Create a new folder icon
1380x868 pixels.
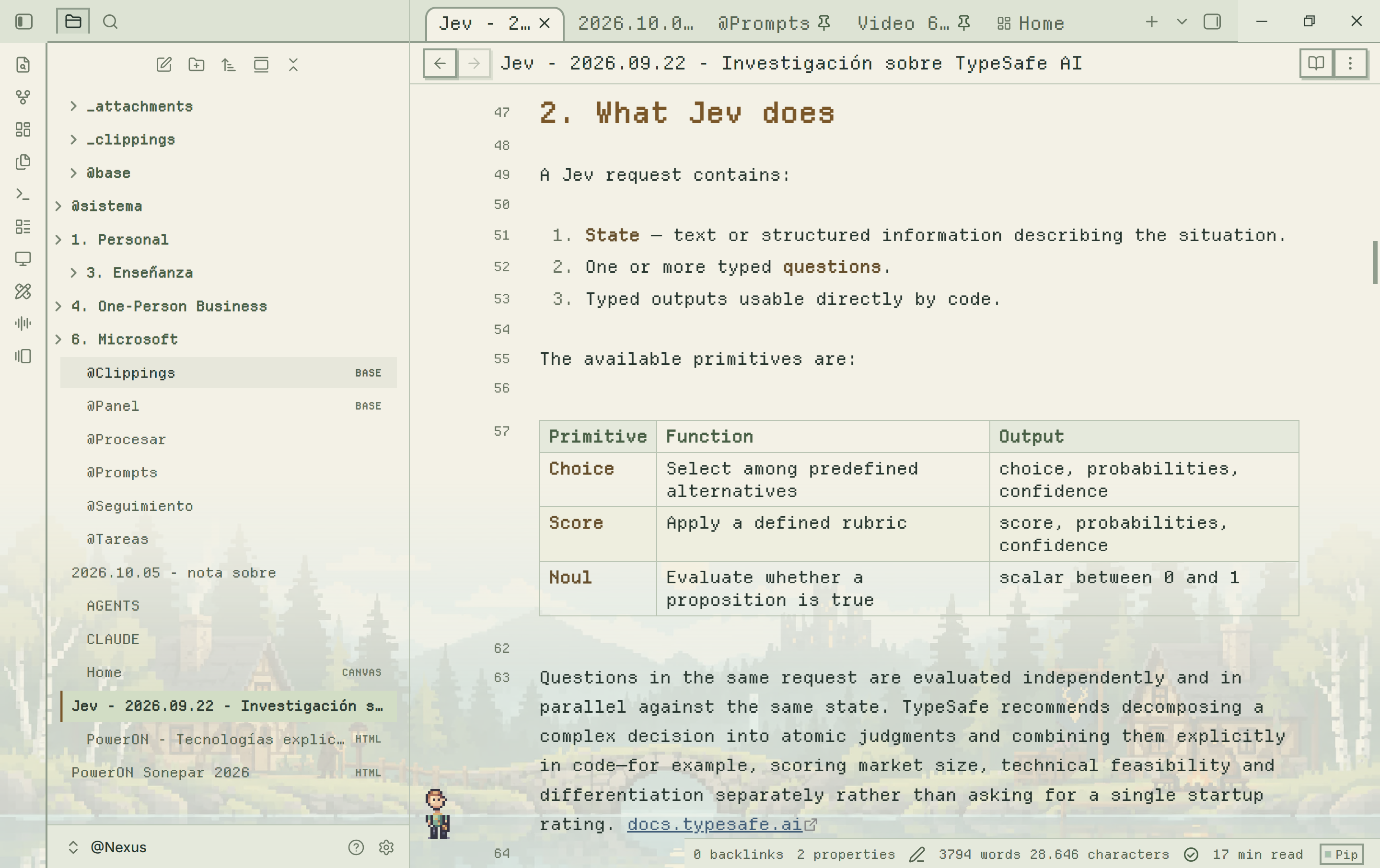(x=197, y=64)
